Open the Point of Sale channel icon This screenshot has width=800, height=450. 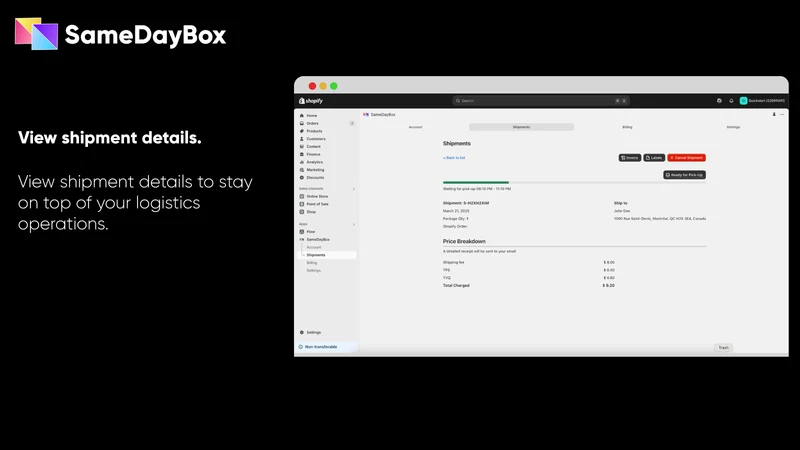(x=302, y=204)
